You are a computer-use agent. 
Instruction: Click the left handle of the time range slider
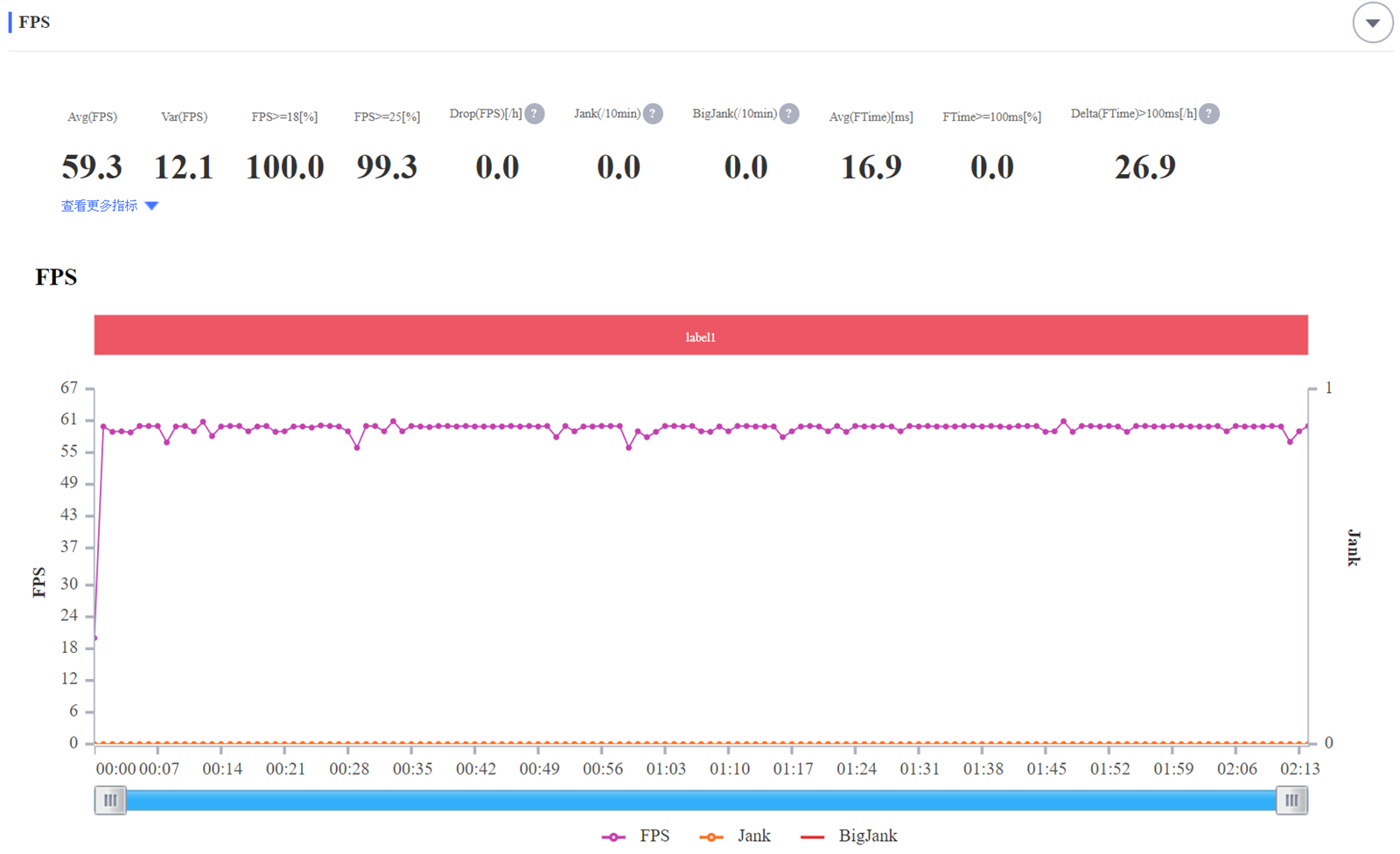pos(110,800)
